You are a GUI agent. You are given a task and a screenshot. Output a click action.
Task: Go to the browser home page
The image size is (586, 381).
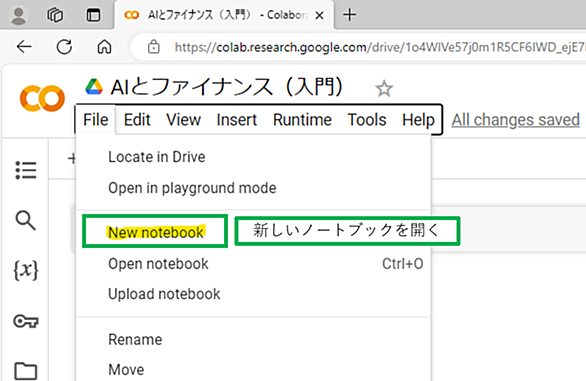(104, 47)
